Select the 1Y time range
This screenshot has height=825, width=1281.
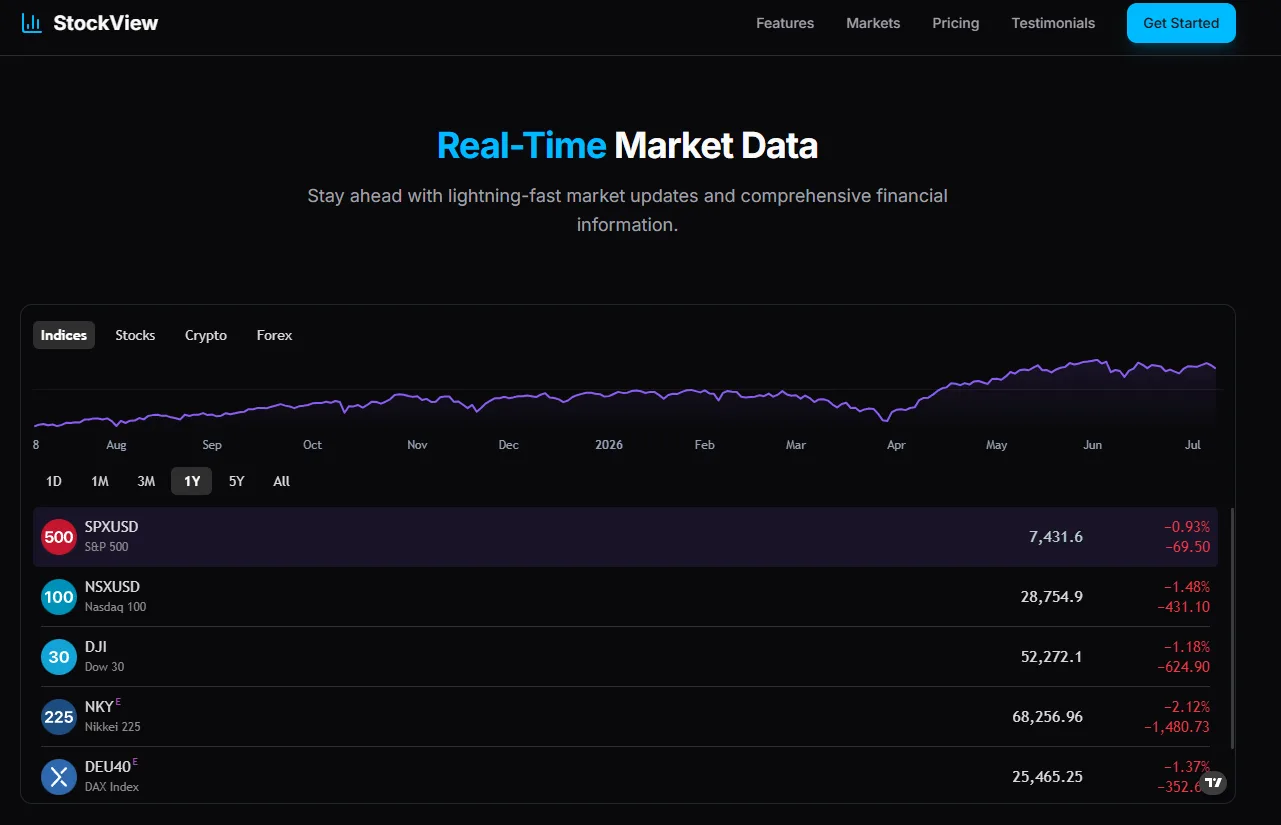[x=192, y=481]
